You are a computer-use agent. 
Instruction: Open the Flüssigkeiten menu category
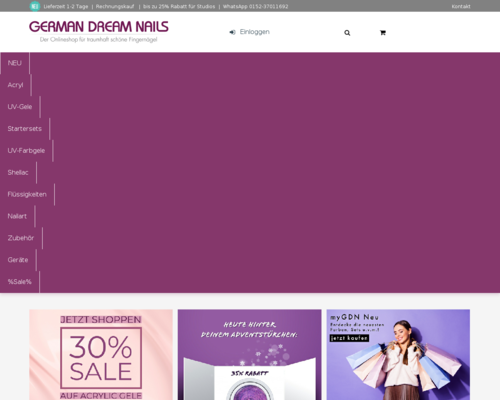click(x=27, y=194)
